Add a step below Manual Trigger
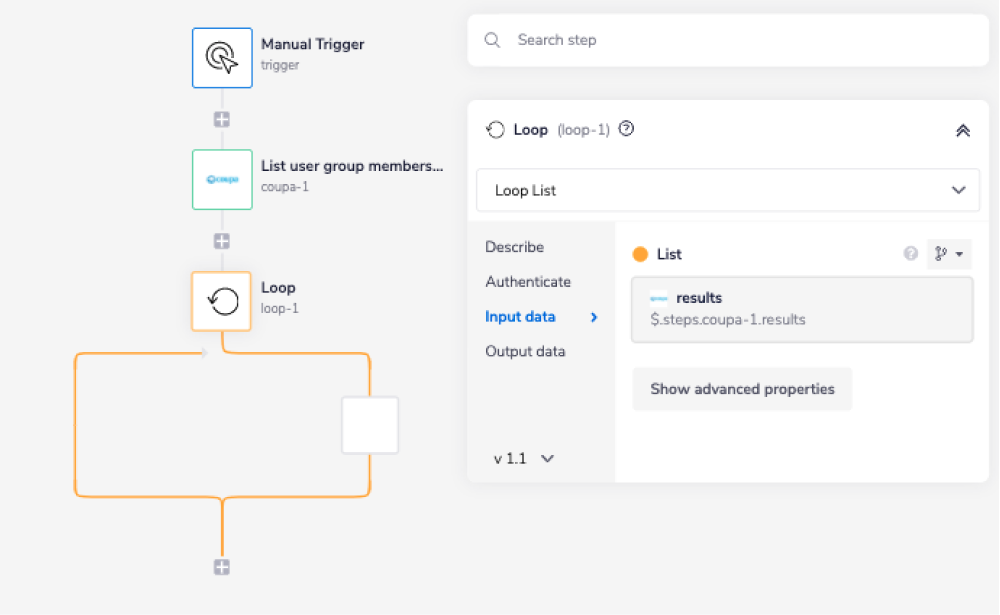Viewport: 1000px width, 615px height. [x=221, y=118]
